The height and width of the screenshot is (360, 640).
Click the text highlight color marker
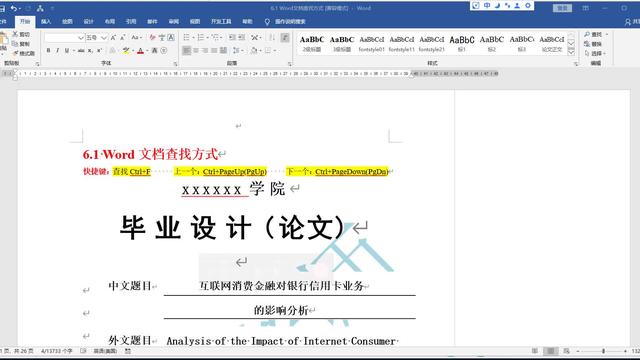(x=126, y=51)
